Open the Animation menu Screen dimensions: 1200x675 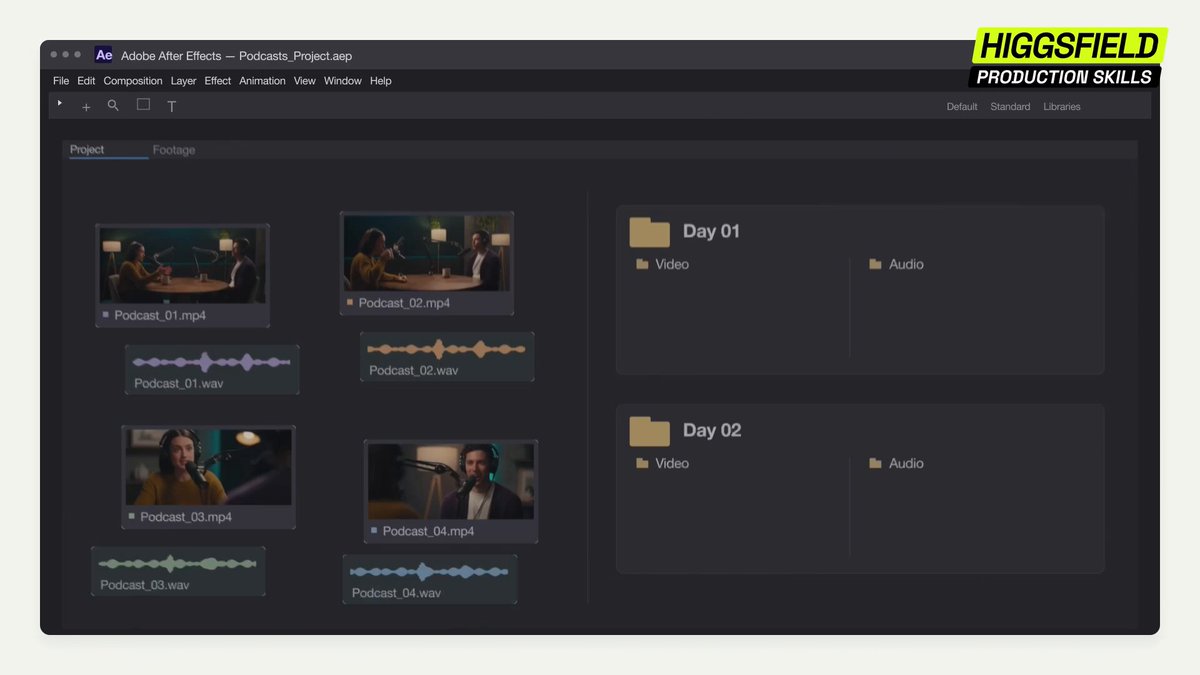[x=262, y=81]
